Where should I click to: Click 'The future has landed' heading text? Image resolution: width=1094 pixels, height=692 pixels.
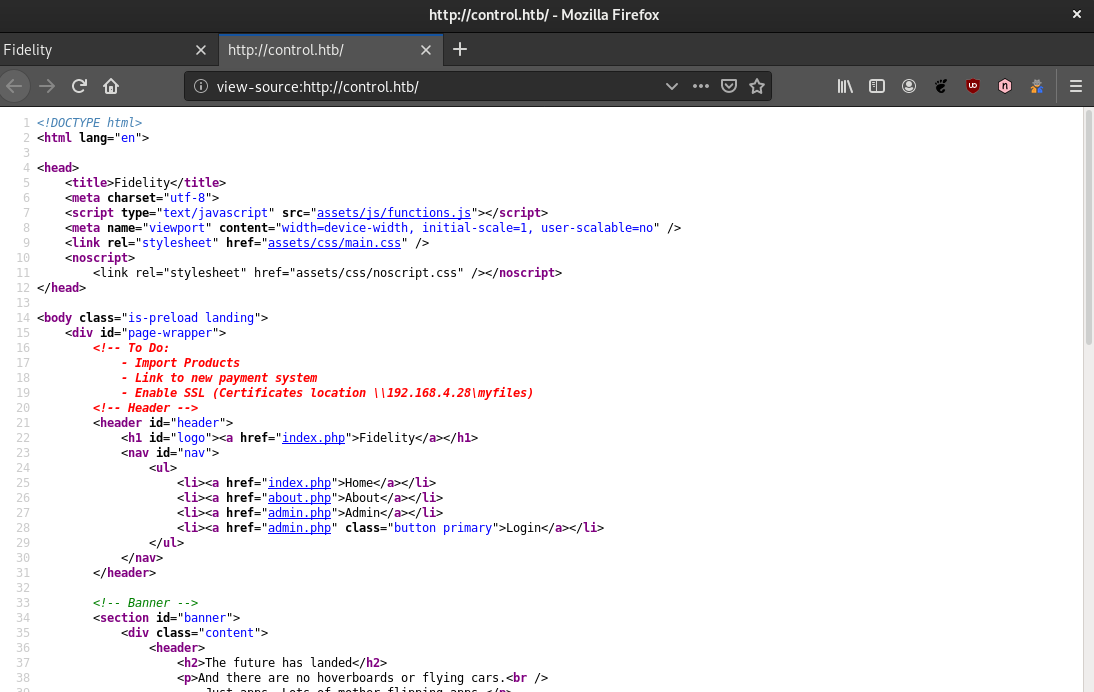click(278, 663)
